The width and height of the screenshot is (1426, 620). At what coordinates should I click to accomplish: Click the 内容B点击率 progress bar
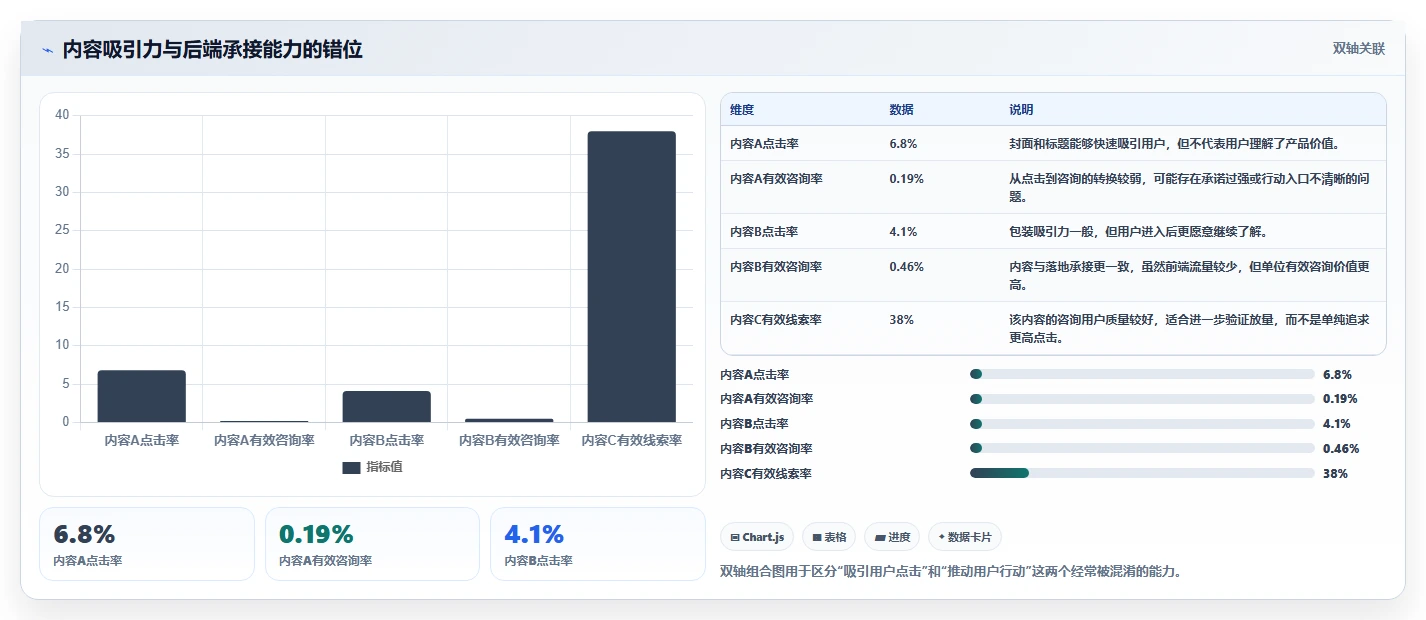[1142, 424]
